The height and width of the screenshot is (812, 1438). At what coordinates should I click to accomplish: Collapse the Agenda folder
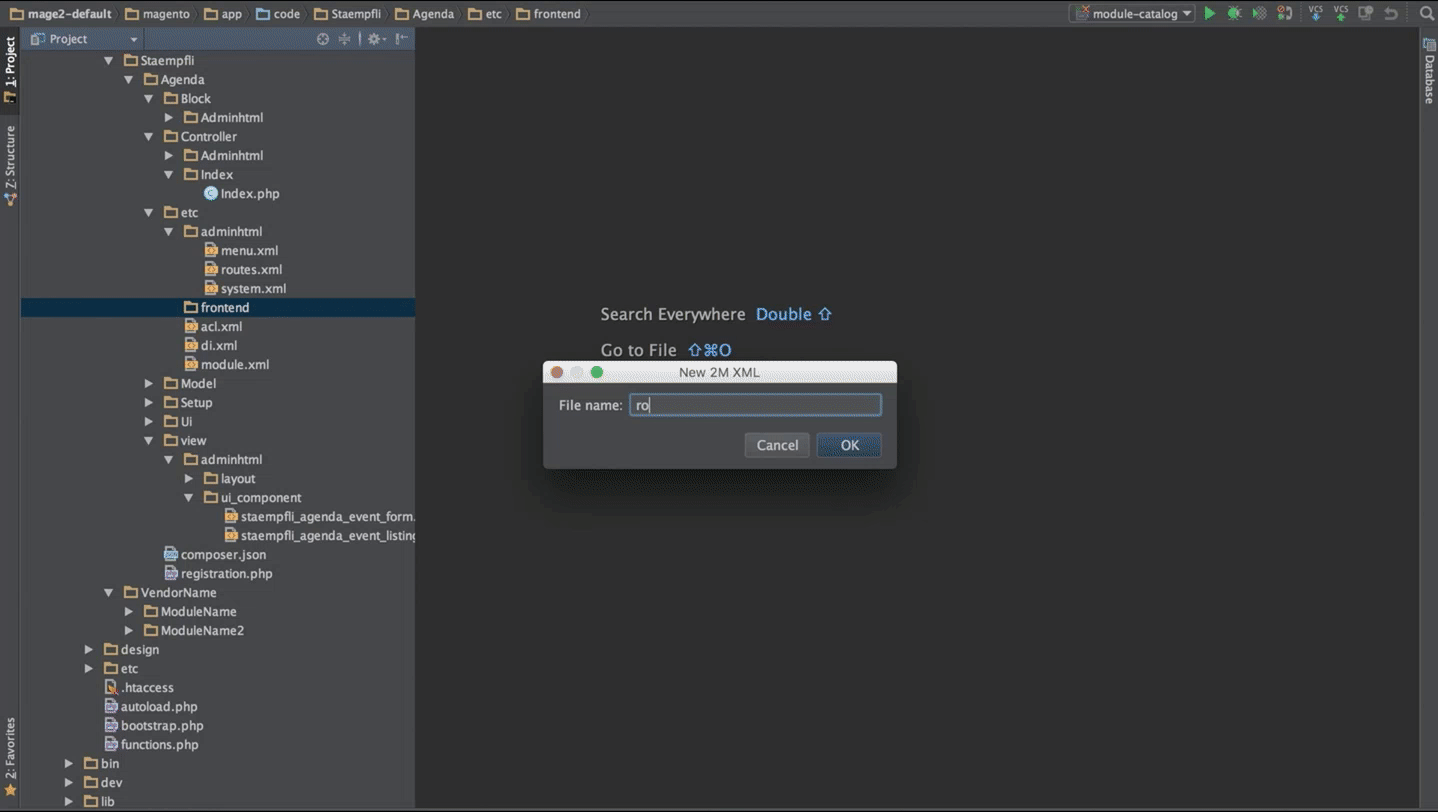coord(129,80)
